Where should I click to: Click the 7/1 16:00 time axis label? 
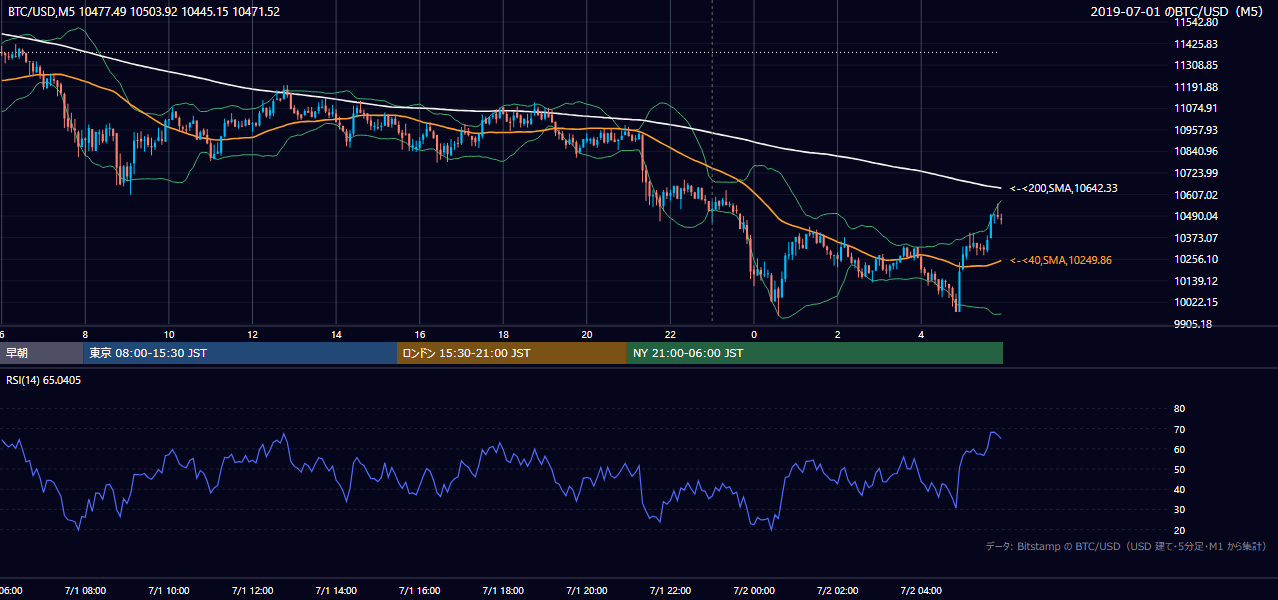pyautogui.click(x=419, y=591)
